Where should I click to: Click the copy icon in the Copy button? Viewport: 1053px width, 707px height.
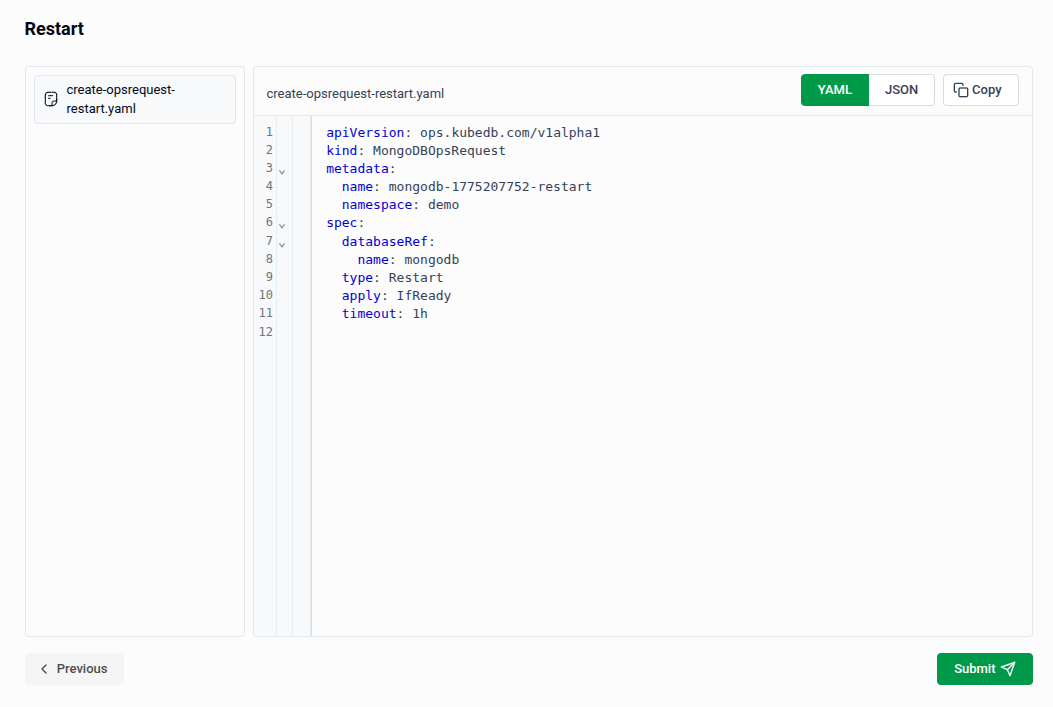pos(963,89)
